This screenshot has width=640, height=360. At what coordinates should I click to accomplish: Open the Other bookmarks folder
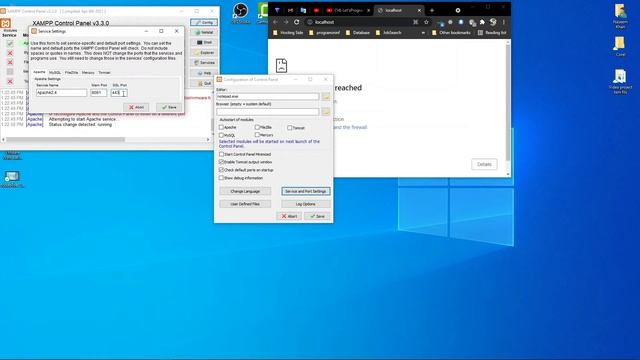click(451, 33)
